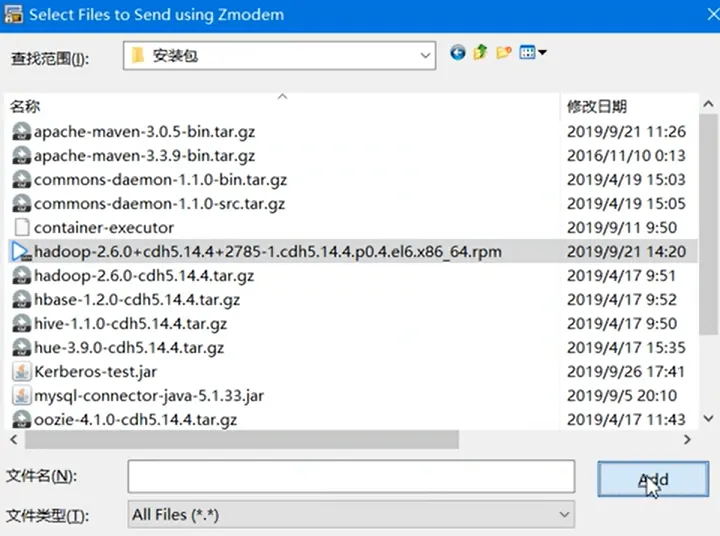Click the horizontal scrollbar thumb
Image resolution: width=720 pixels, height=536 pixels.
point(242,440)
